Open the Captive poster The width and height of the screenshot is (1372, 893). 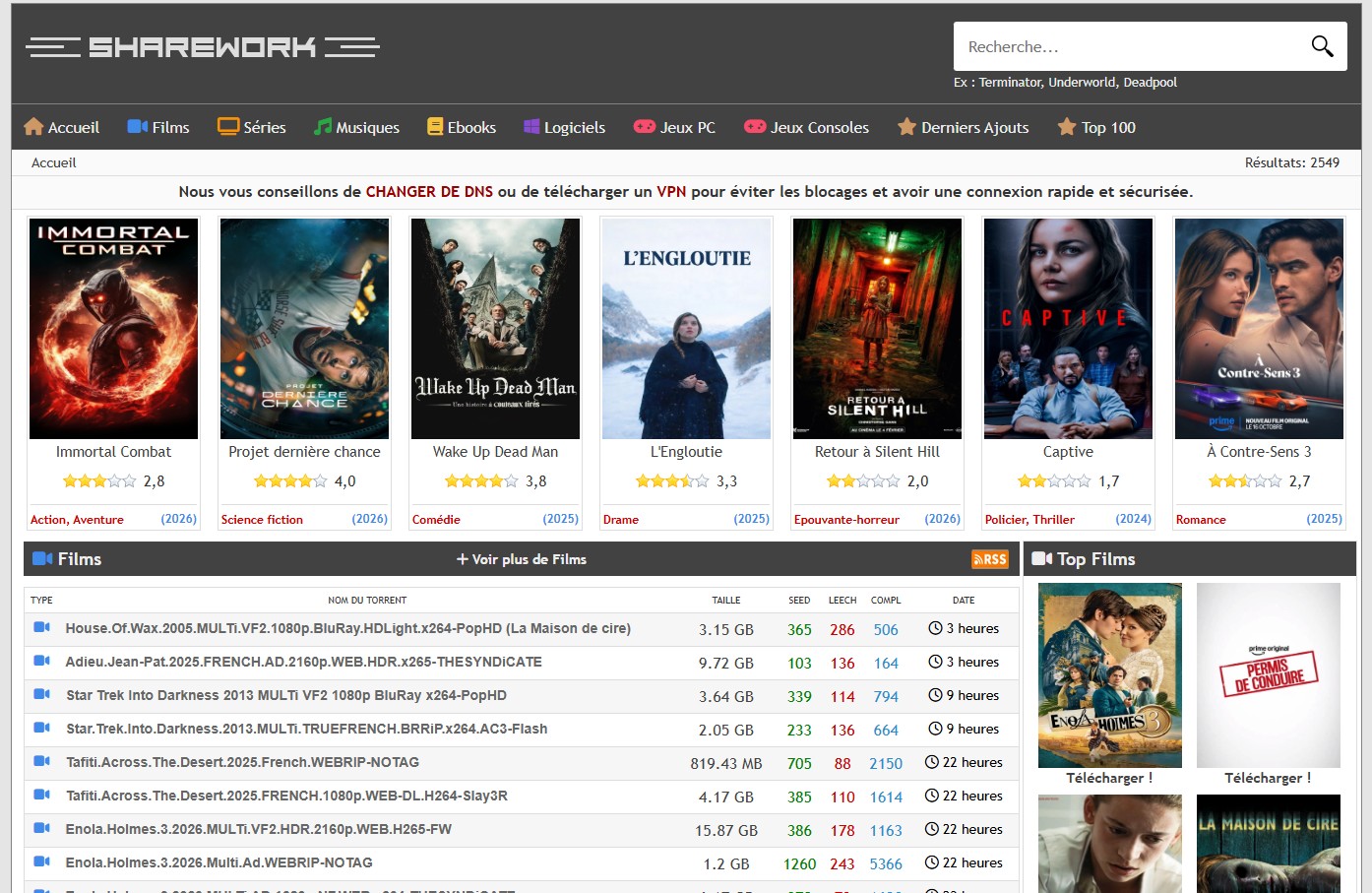click(x=1068, y=329)
